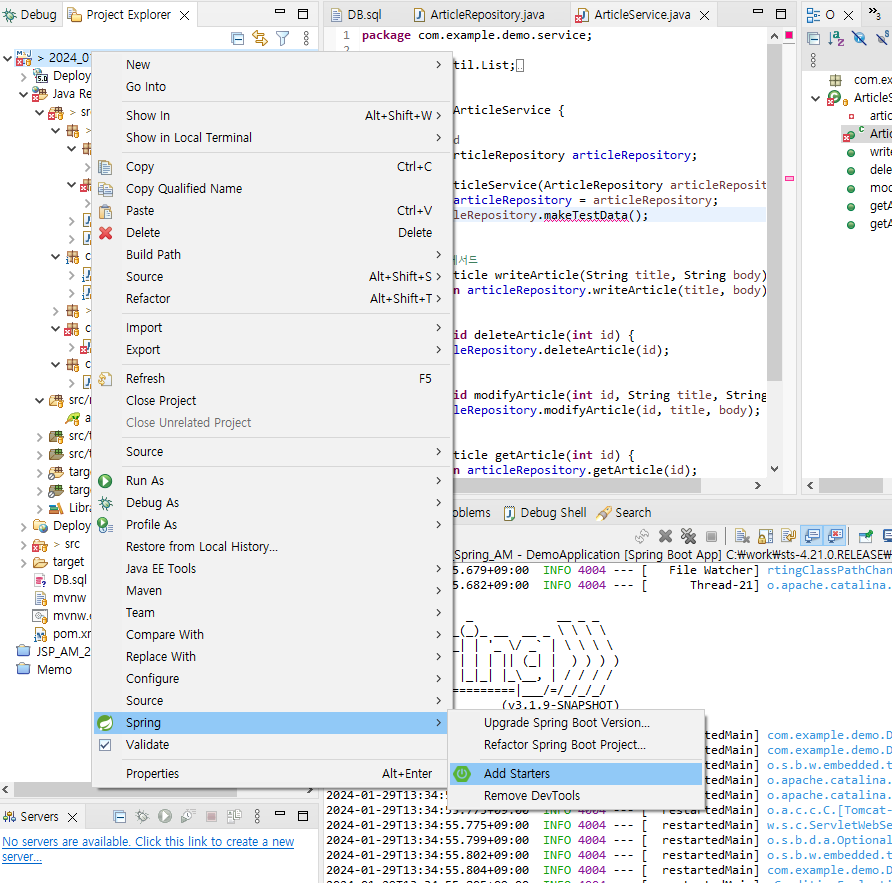Click the Debug As bug icon

105,503
